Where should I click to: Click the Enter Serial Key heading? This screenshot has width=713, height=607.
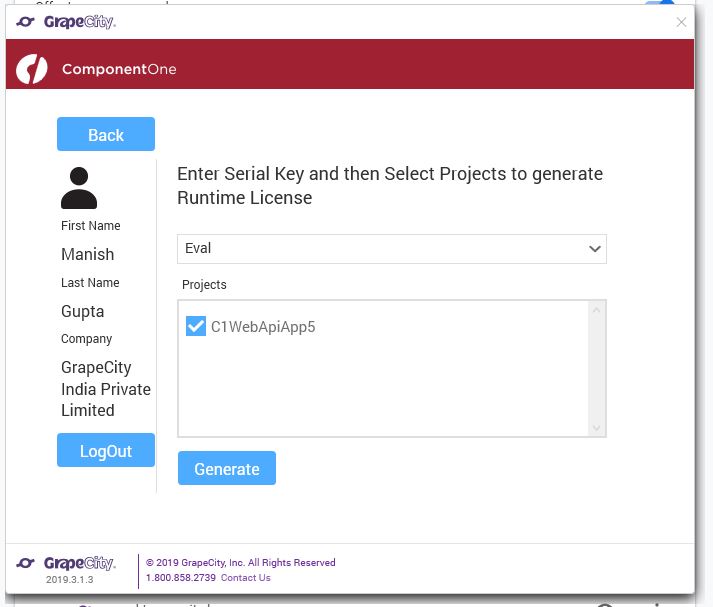tap(390, 186)
